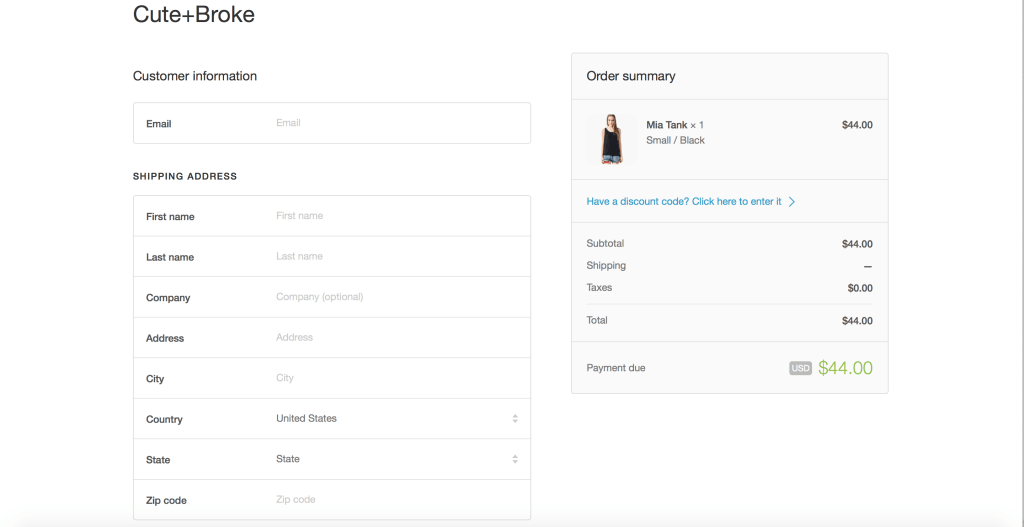Screen dimensions: 1024x527
Task: Expand the State selection dropdown
Action: 390,459
